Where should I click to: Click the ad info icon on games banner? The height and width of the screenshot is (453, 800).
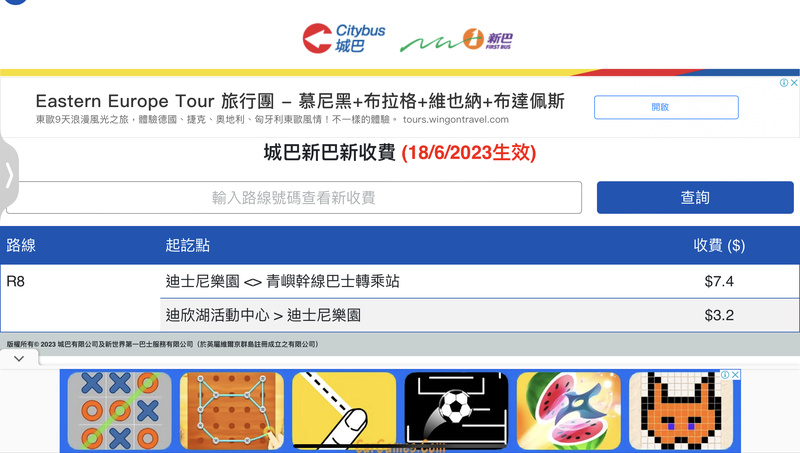(725, 374)
